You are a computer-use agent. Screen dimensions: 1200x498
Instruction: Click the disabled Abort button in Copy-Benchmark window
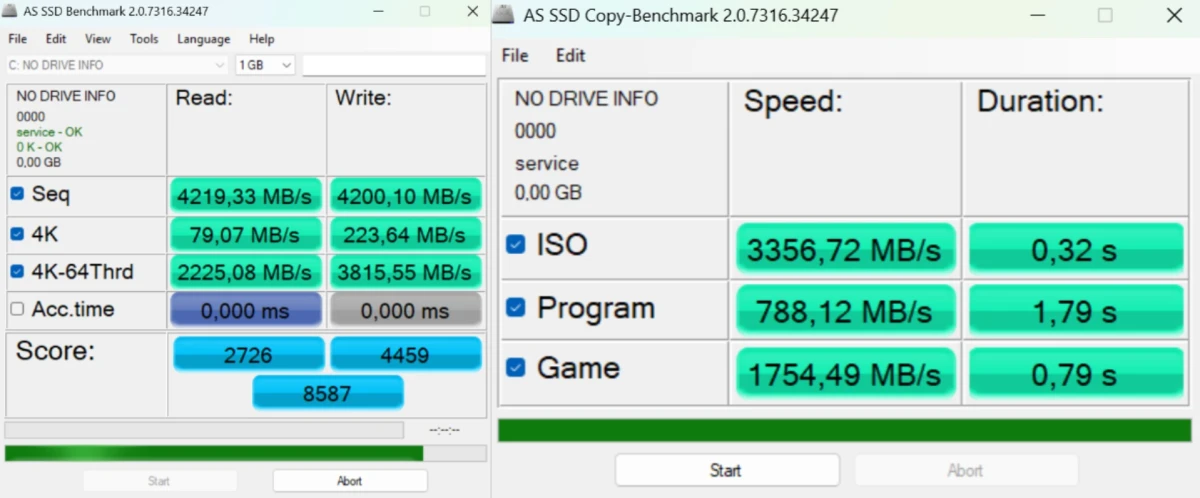click(x=966, y=470)
